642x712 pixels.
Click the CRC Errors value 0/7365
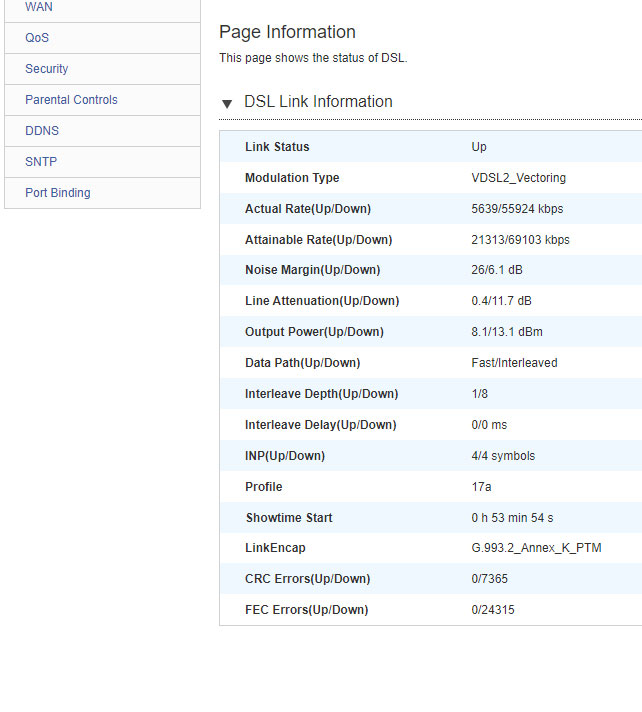(x=491, y=579)
